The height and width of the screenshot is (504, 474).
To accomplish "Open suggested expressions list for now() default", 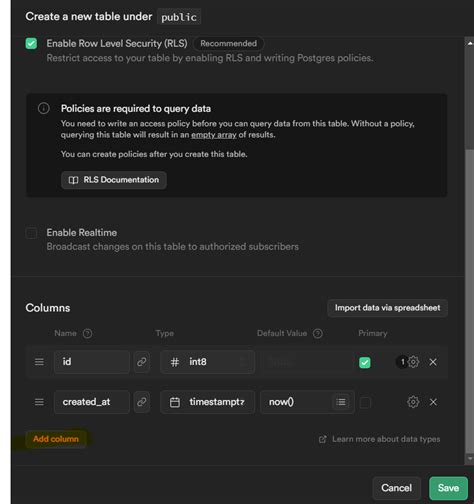I will [341, 402].
